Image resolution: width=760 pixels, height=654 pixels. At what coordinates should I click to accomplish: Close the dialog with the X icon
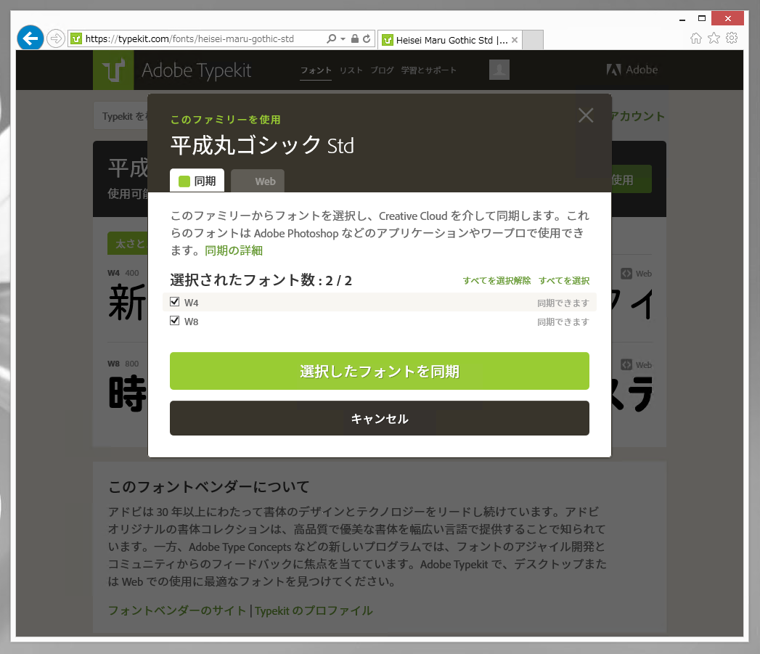[x=586, y=115]
